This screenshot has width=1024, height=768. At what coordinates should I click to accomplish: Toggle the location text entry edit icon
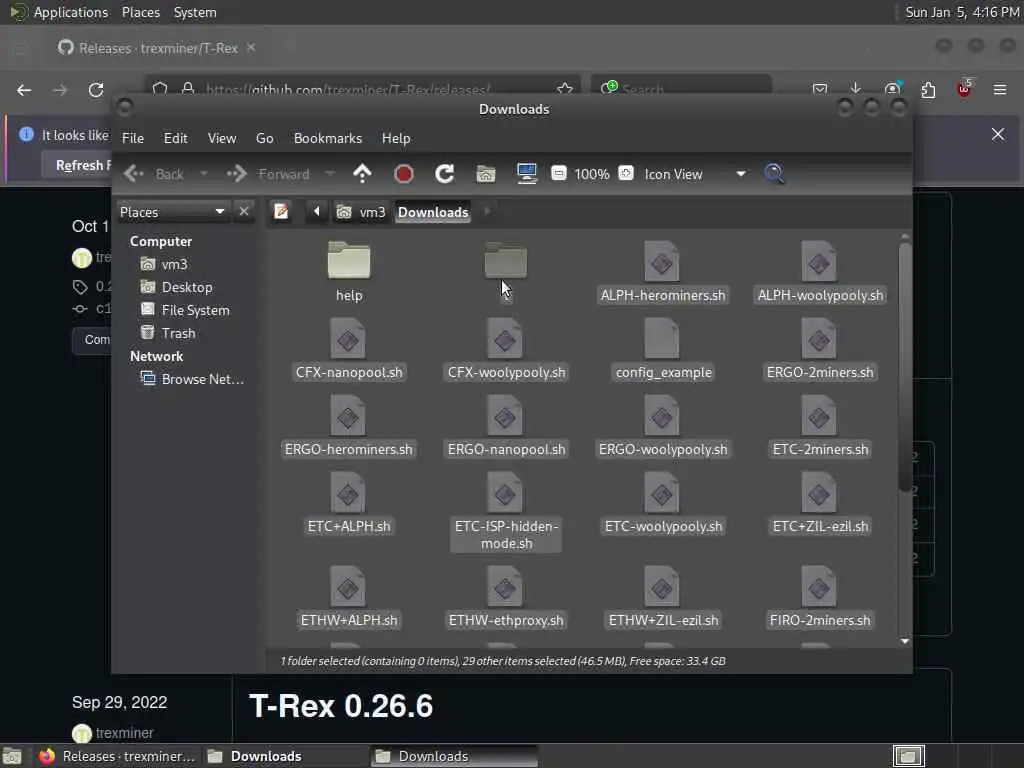pyautogui.click(x=281, y=212)
